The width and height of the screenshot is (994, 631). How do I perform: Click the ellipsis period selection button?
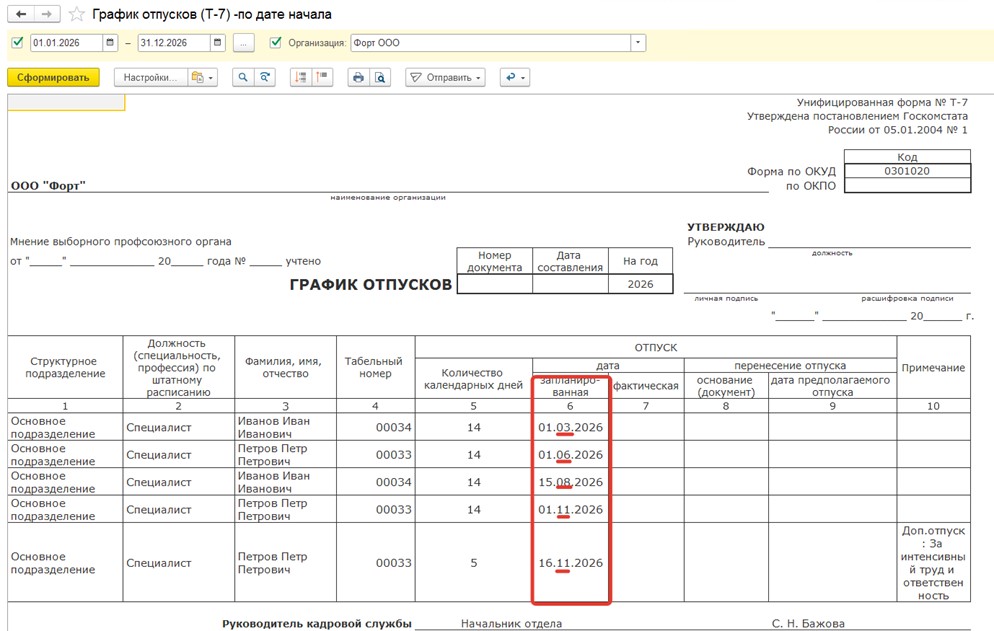[x=244, y=43]
